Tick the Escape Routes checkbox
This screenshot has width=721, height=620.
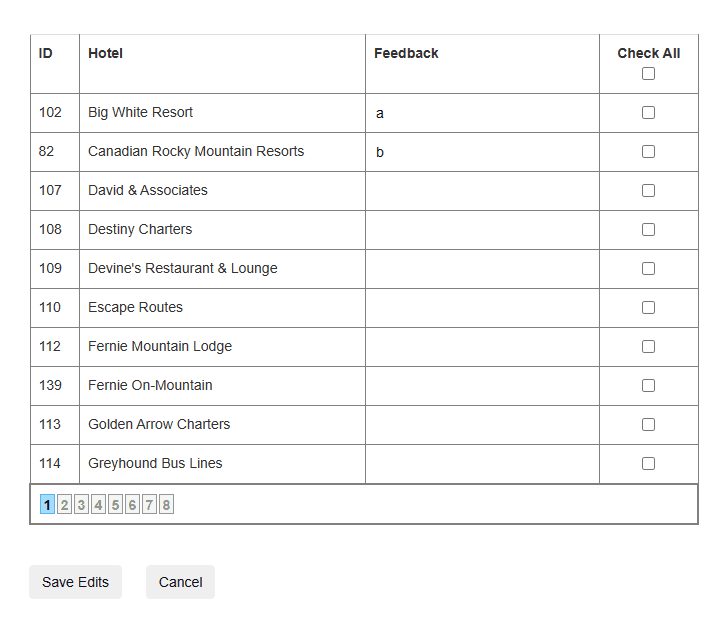pyautogui.click(x=648, y=308)
